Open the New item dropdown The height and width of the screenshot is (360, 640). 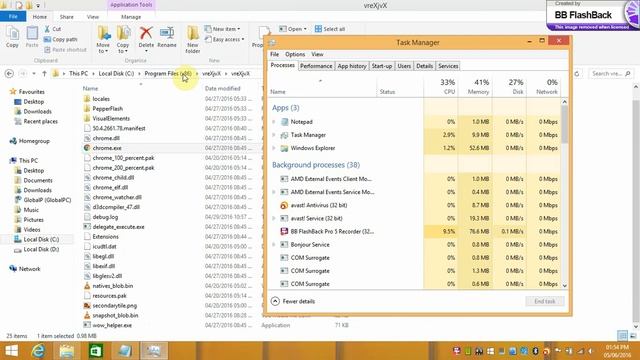tap(223, 29)
